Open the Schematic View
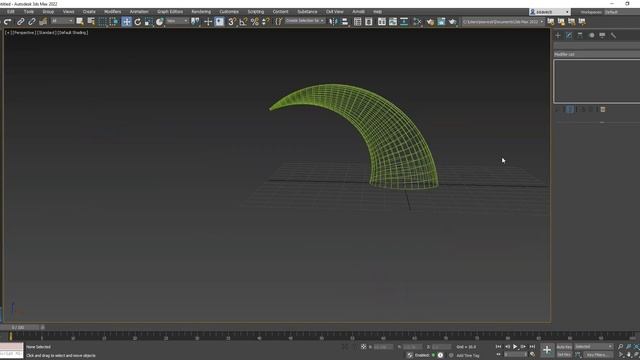Viewport: 640px width, 360px height. coord(404,22)
